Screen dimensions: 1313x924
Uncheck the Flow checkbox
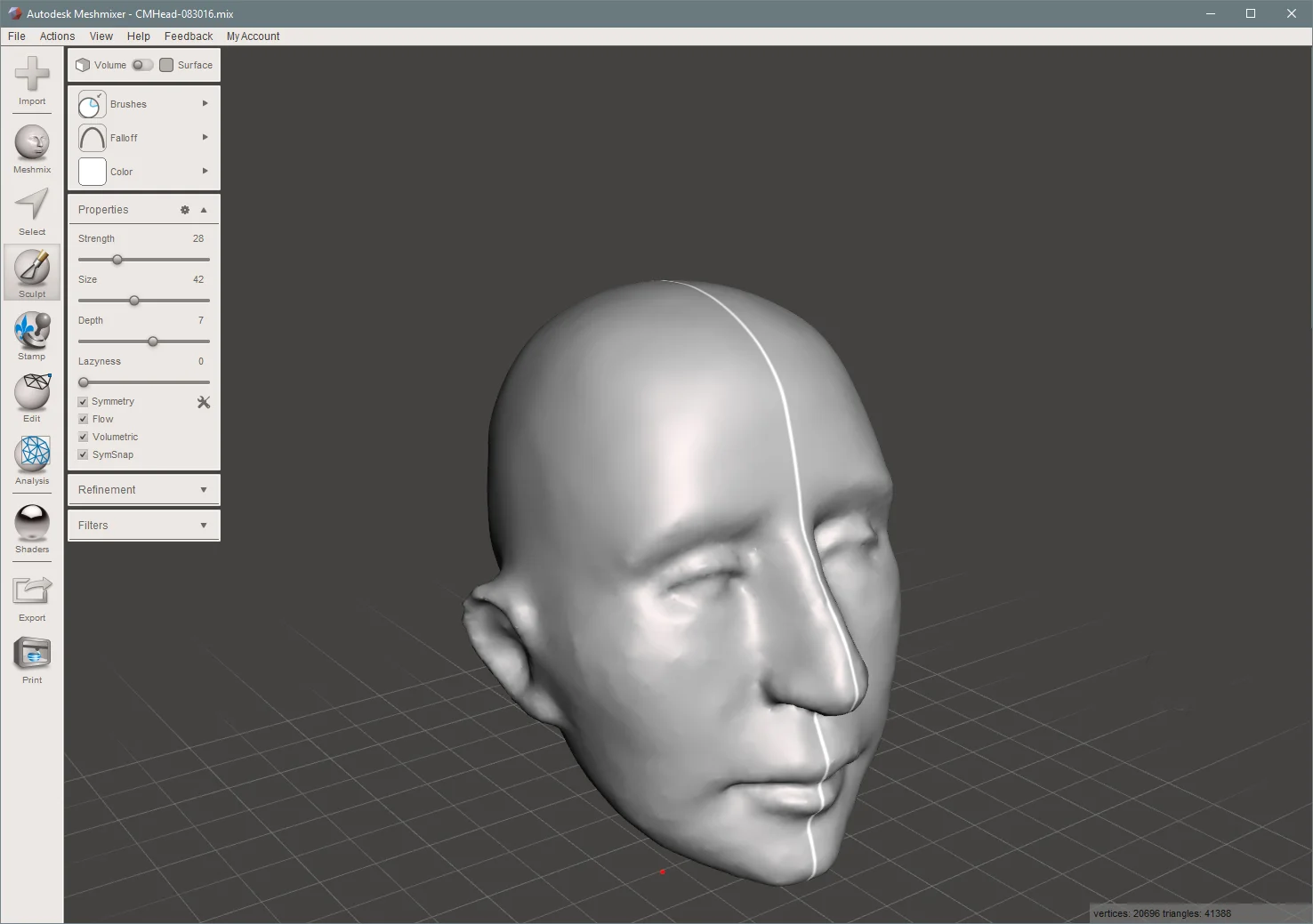coord(83,419)
